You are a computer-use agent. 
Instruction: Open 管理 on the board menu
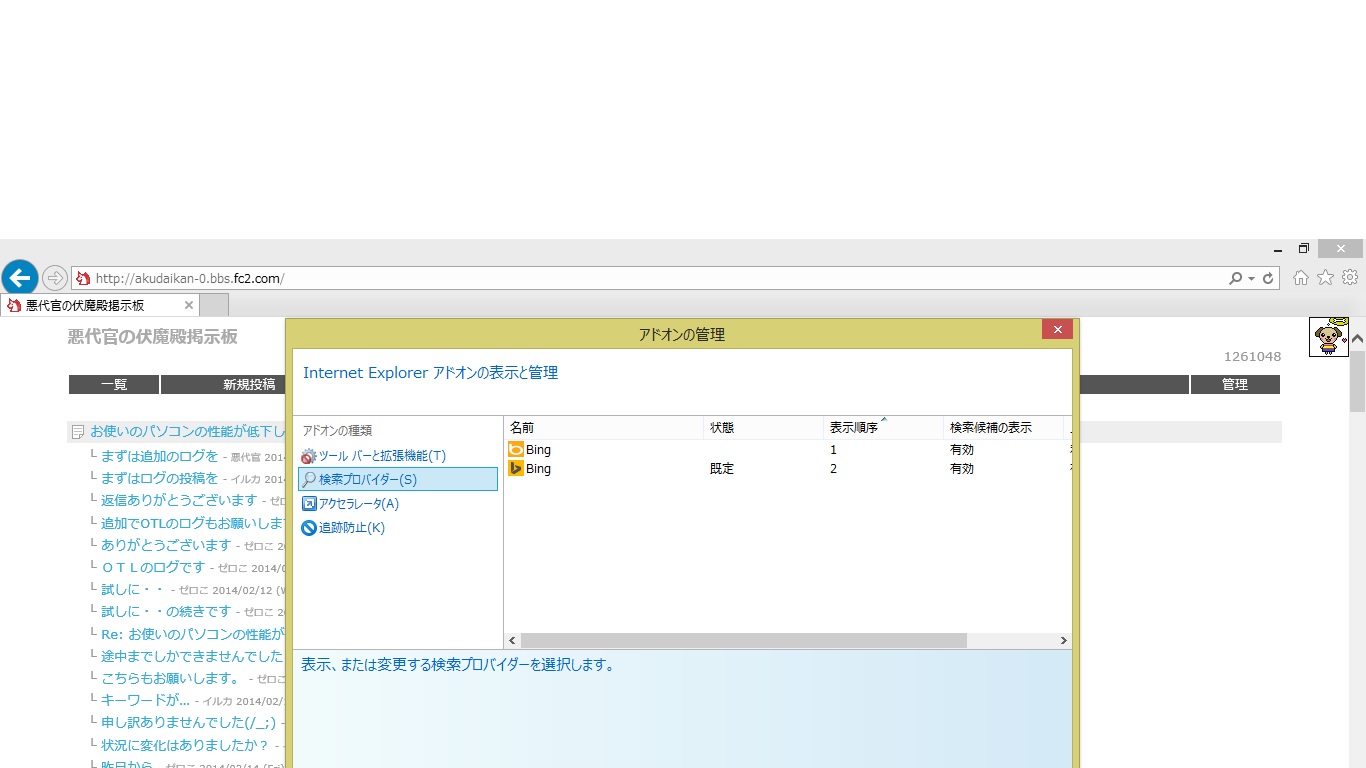click(x=1235, y=384)
